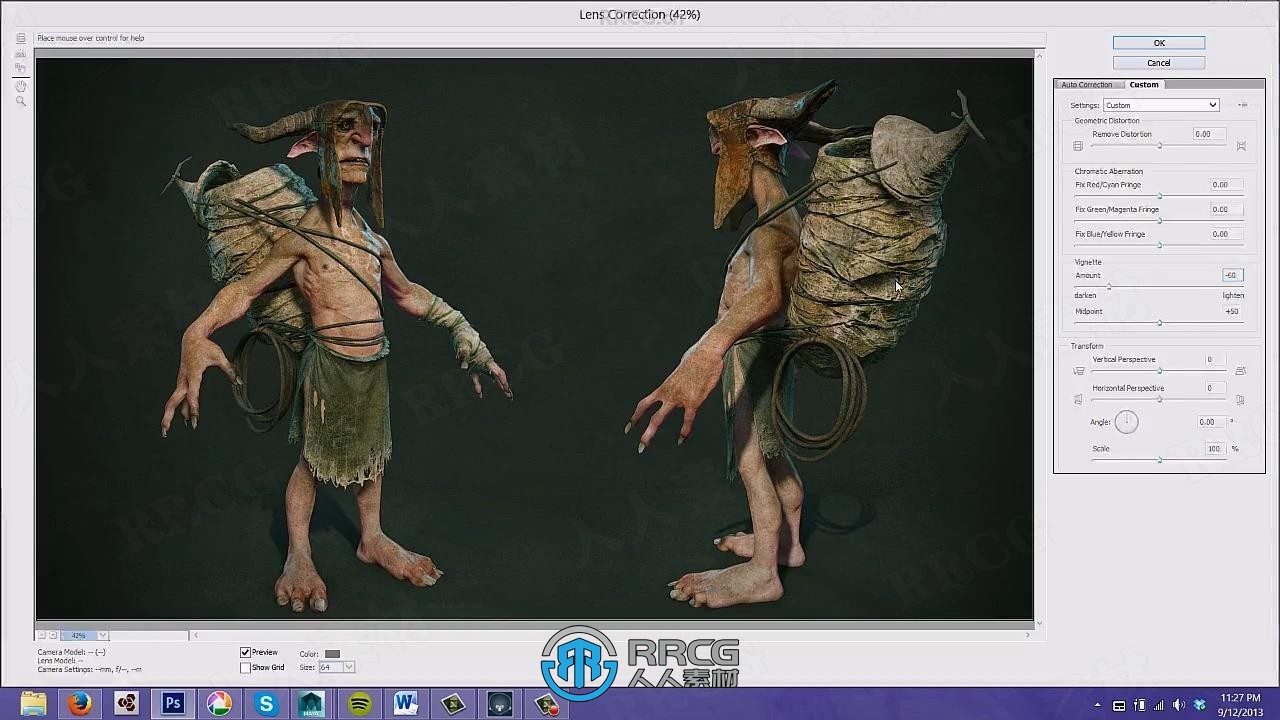
Task: Click the Fix Green/Magenta Fringe slider
Action: tap(1159, 220)
